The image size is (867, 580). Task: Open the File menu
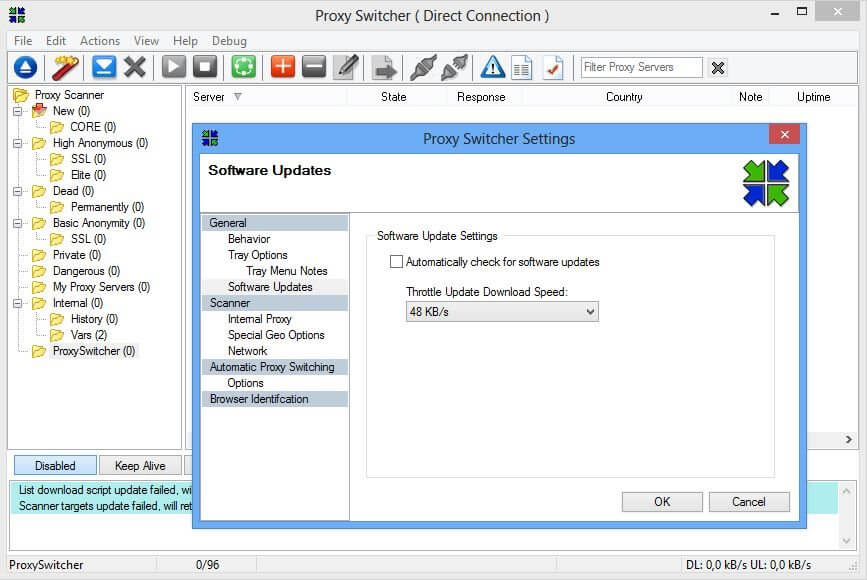click(23, 41)
